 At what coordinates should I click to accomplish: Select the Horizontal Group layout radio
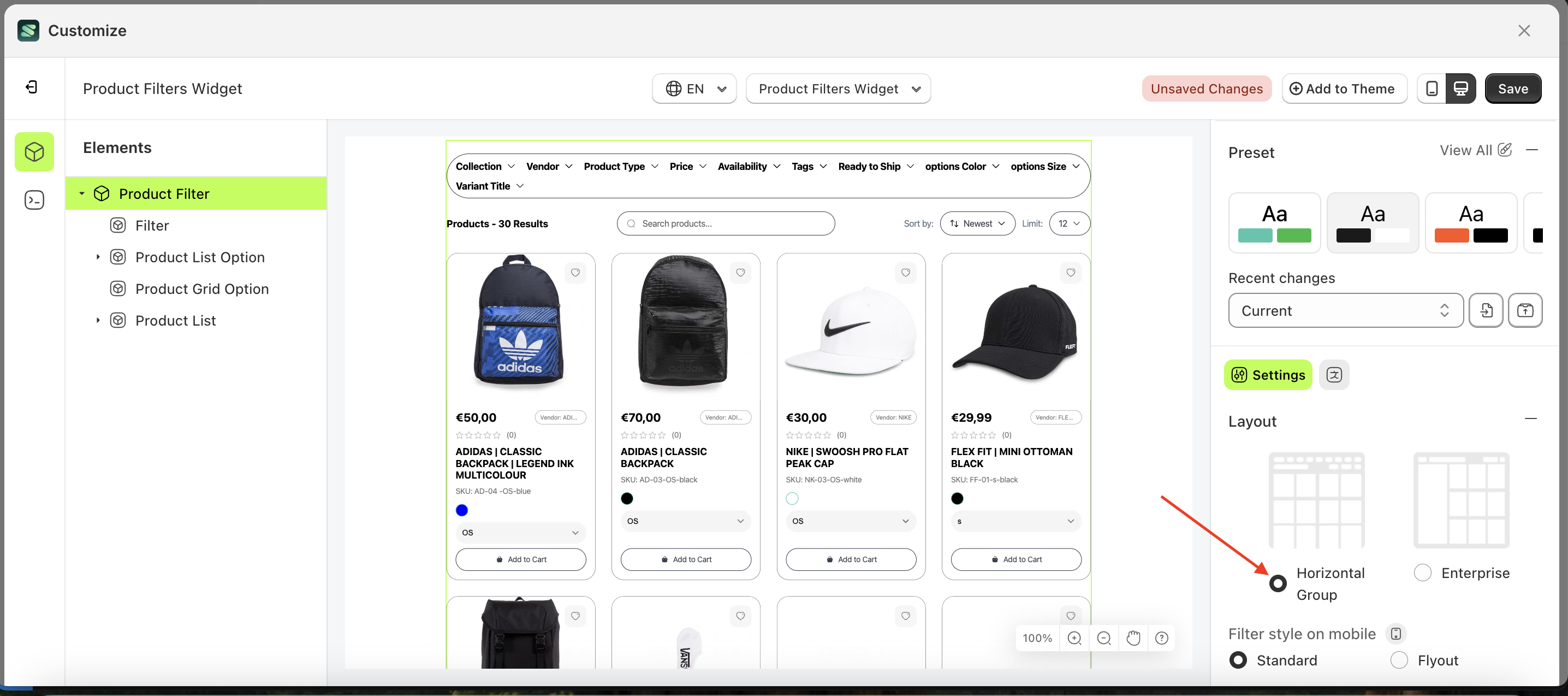(1278, 583)
